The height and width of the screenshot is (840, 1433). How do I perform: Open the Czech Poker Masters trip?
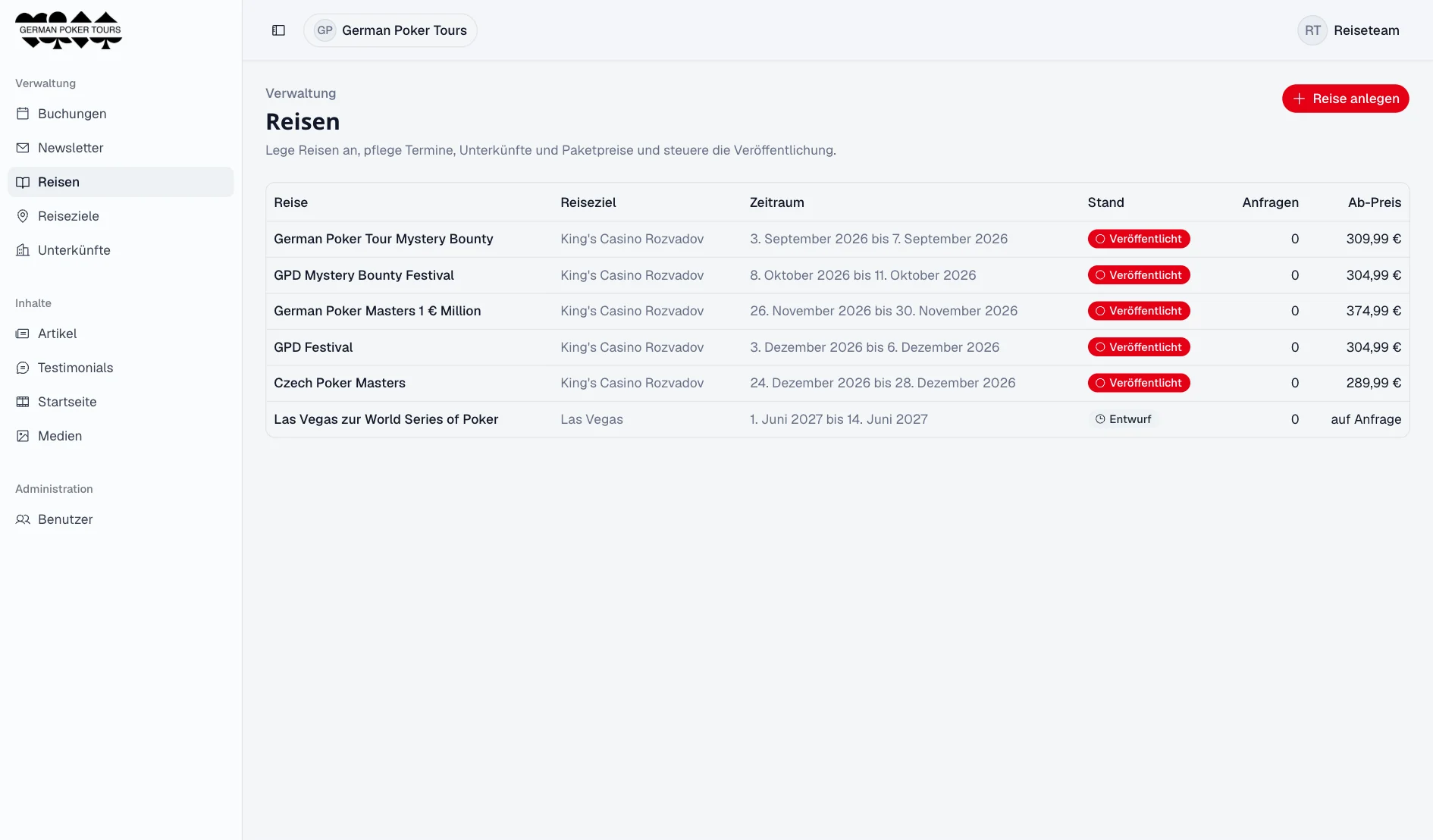(340, 383)
